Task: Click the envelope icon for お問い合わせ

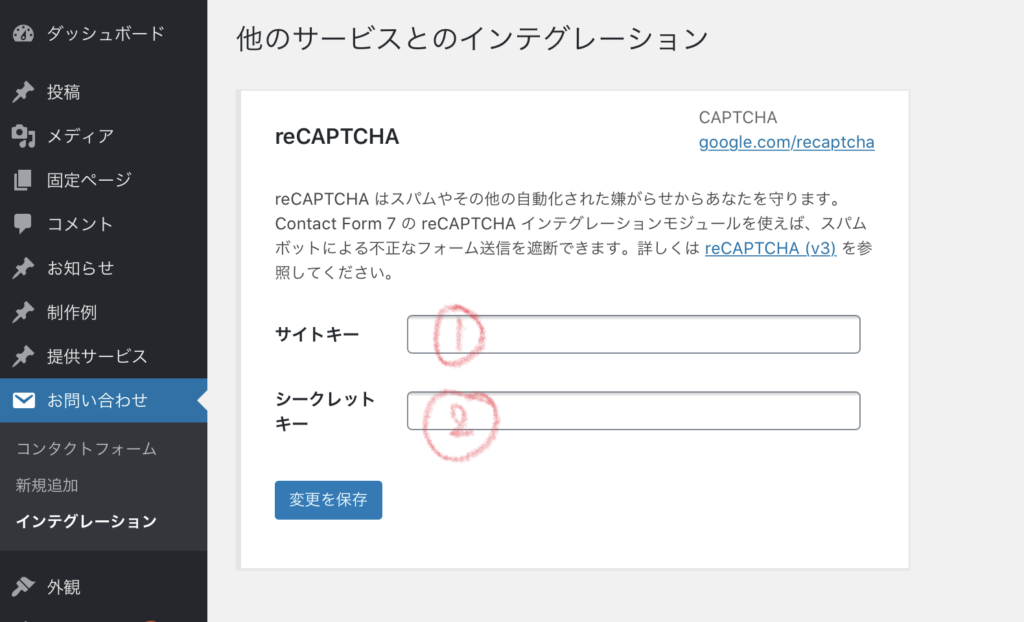Action: pyautogui.click(x=24, y=400)
